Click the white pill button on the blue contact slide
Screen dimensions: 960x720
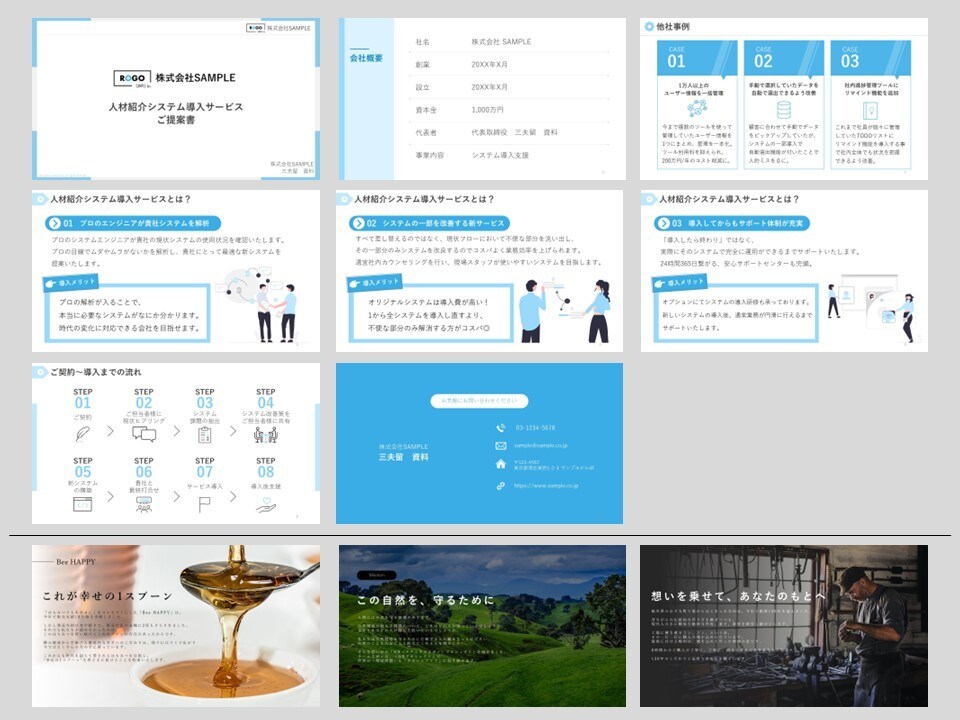(479, 400)
